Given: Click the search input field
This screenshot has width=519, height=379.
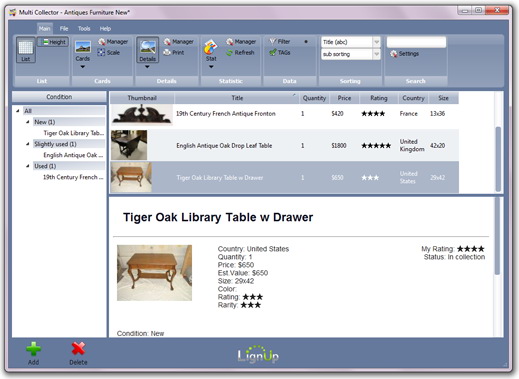Looking at the screenshot, I should 416,42.
